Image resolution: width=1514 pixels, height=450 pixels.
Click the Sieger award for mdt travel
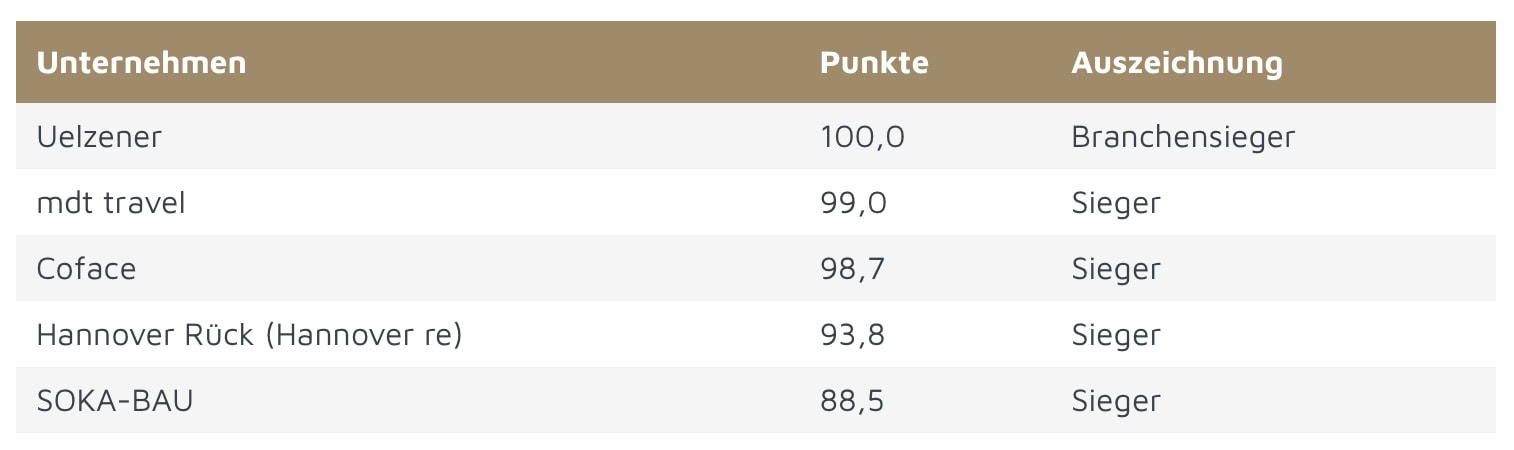(x=1116, y=203)
